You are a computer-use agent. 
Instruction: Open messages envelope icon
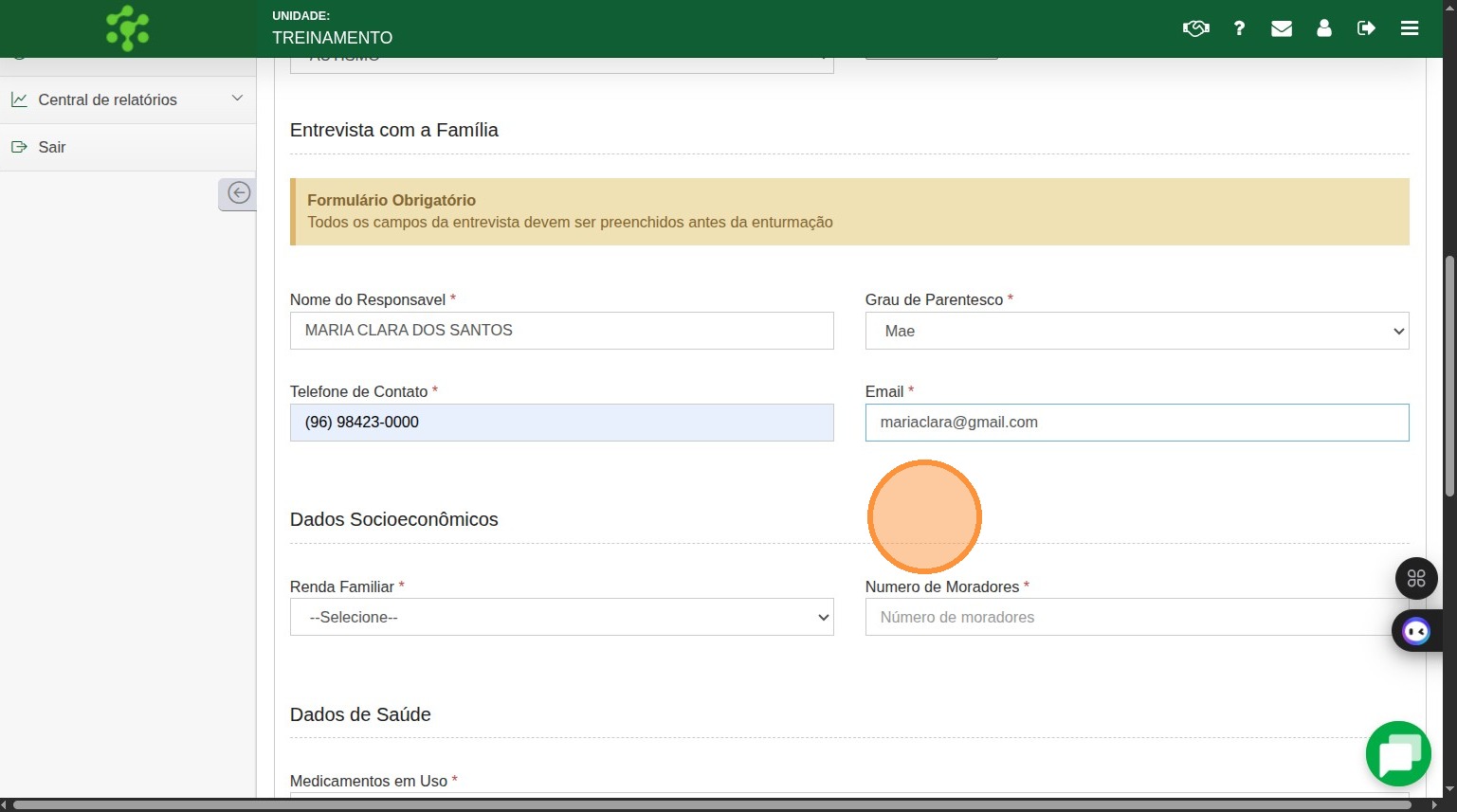coord(1282,28)
